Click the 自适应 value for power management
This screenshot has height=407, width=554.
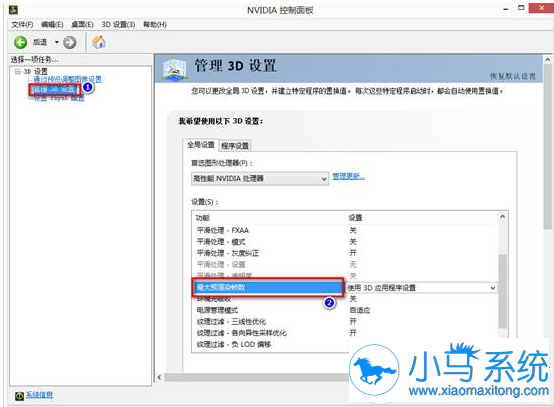(x=360, y=310)
